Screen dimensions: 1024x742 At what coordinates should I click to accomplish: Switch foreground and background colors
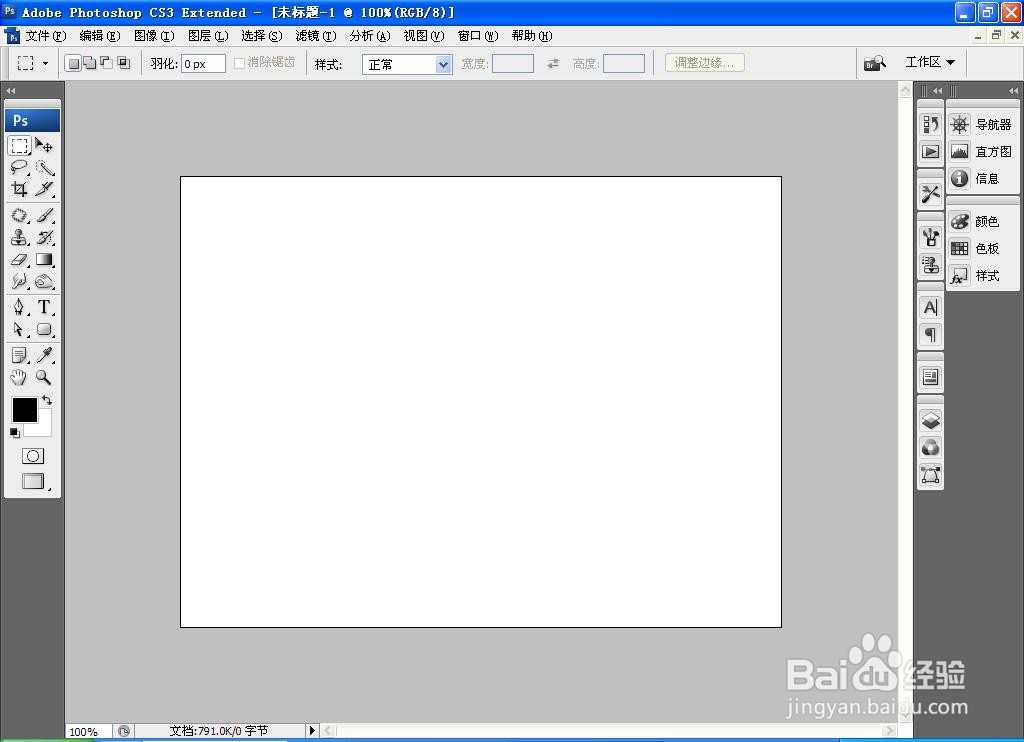click(47, 400)
